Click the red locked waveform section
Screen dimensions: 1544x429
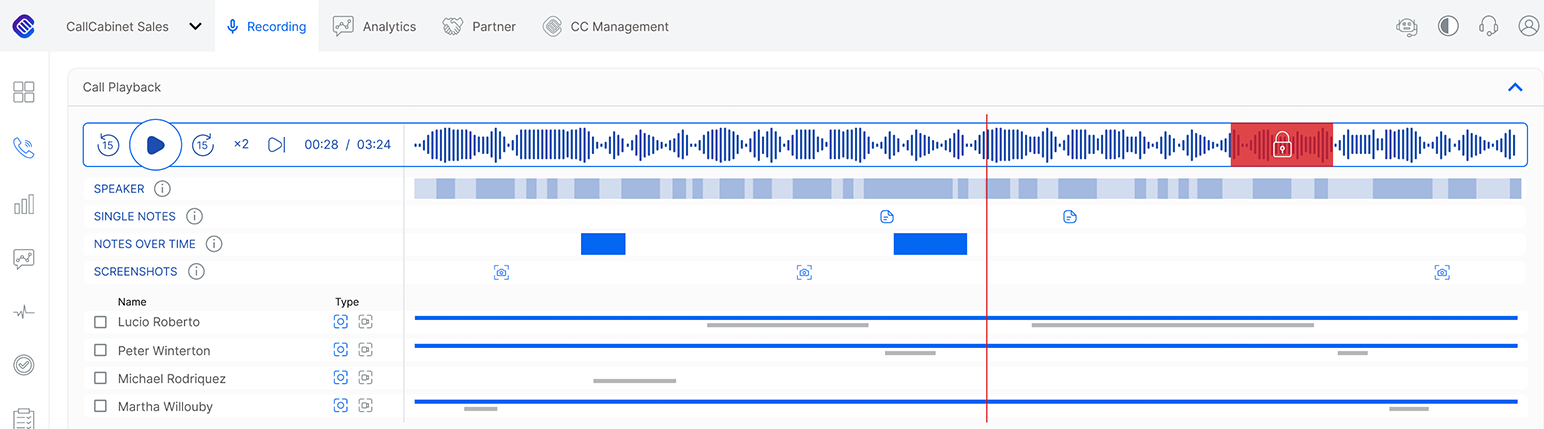(1282, 144)
